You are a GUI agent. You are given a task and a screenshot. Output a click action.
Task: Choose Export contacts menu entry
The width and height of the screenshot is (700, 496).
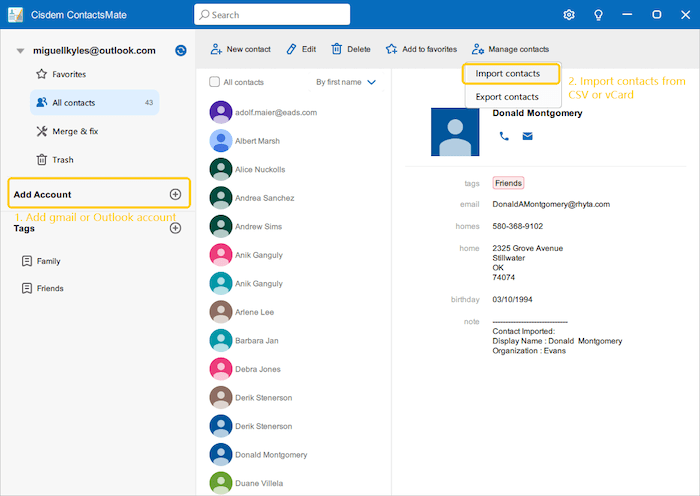point(507,97)
